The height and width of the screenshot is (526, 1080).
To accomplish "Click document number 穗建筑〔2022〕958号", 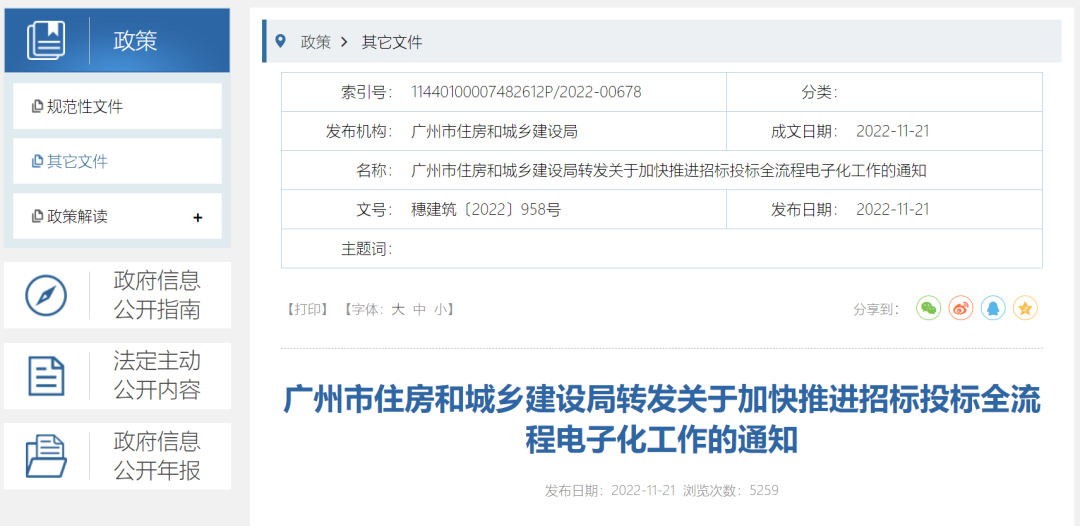I will [x=486, y=209].
